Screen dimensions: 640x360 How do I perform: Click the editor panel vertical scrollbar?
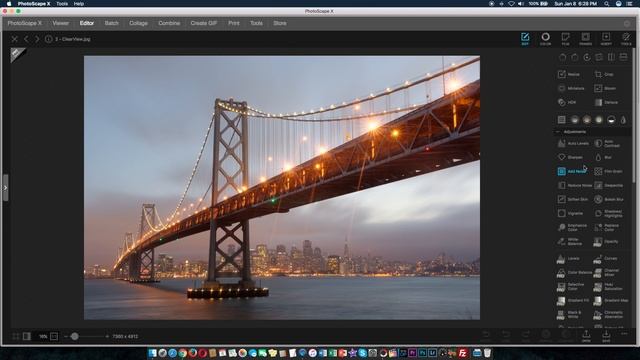tap(633, 116)
